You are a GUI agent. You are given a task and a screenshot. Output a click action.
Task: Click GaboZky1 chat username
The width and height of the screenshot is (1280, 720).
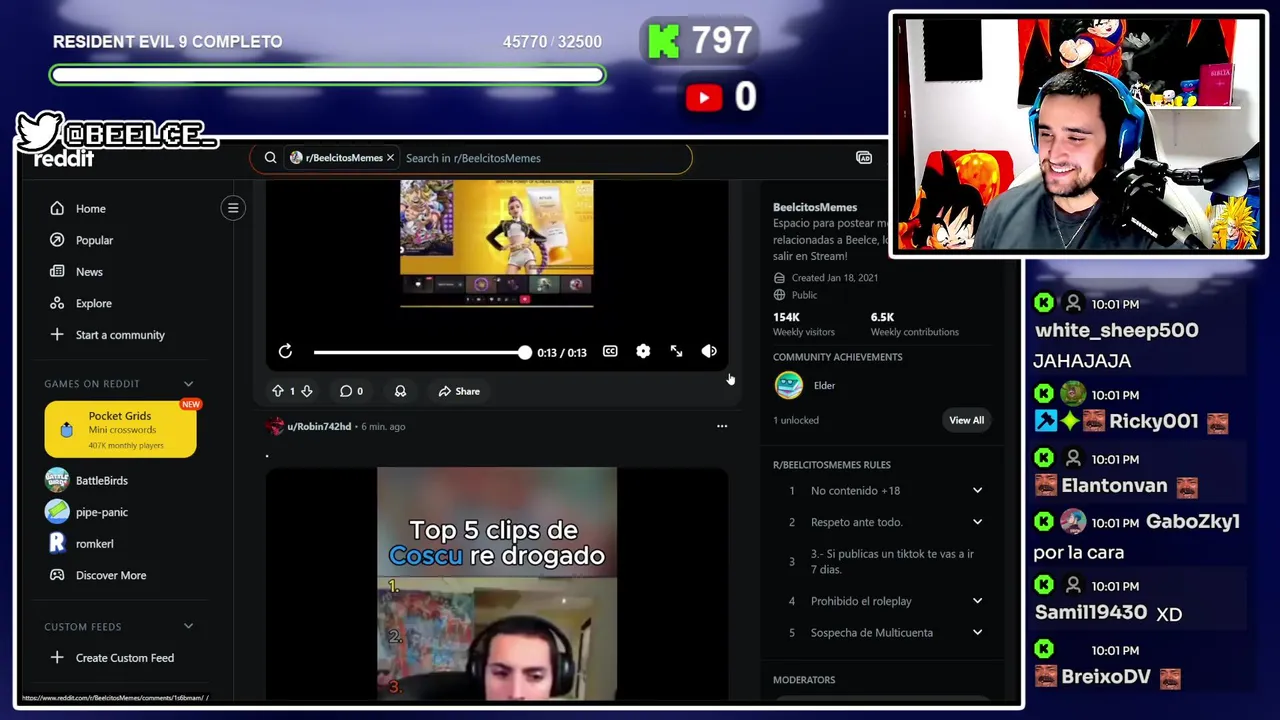point(1193,521)
